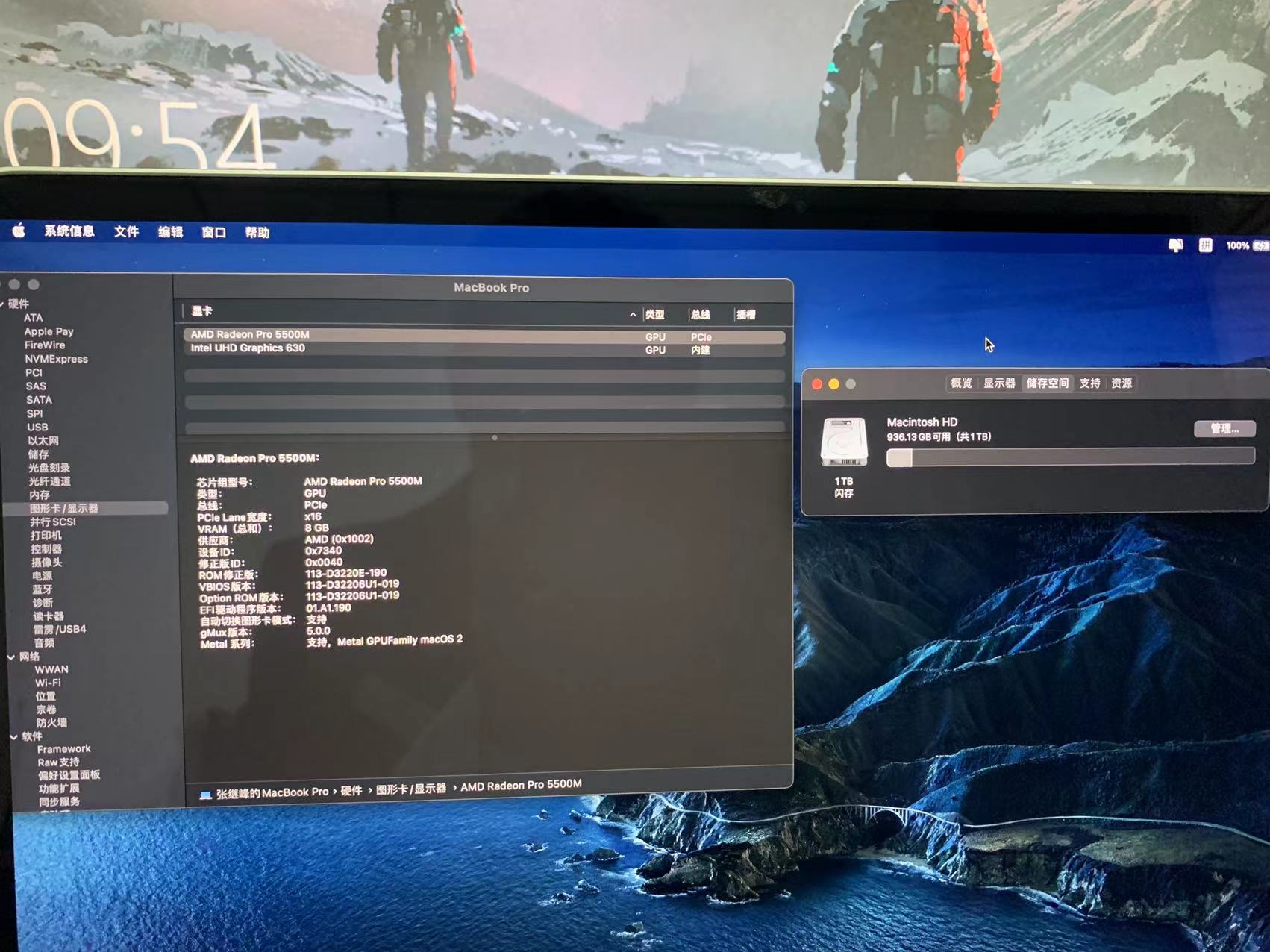Select 并行 SCSI in the sidebar
1270x952 pixels.
[x=52, y=522]
